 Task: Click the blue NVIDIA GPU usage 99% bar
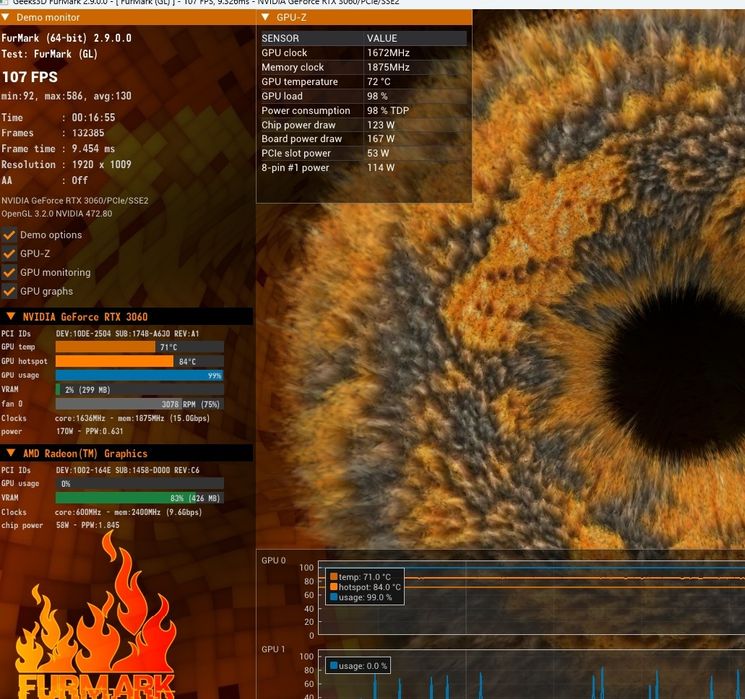(140, 375)
